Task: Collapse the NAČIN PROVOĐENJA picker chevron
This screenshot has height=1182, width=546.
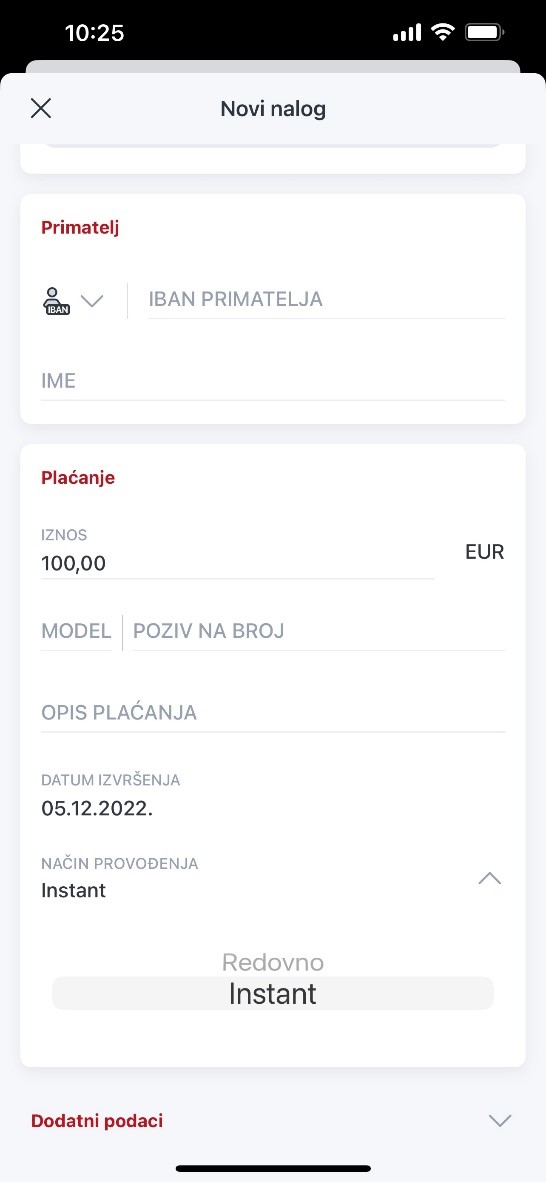Action: coord(489,878)
